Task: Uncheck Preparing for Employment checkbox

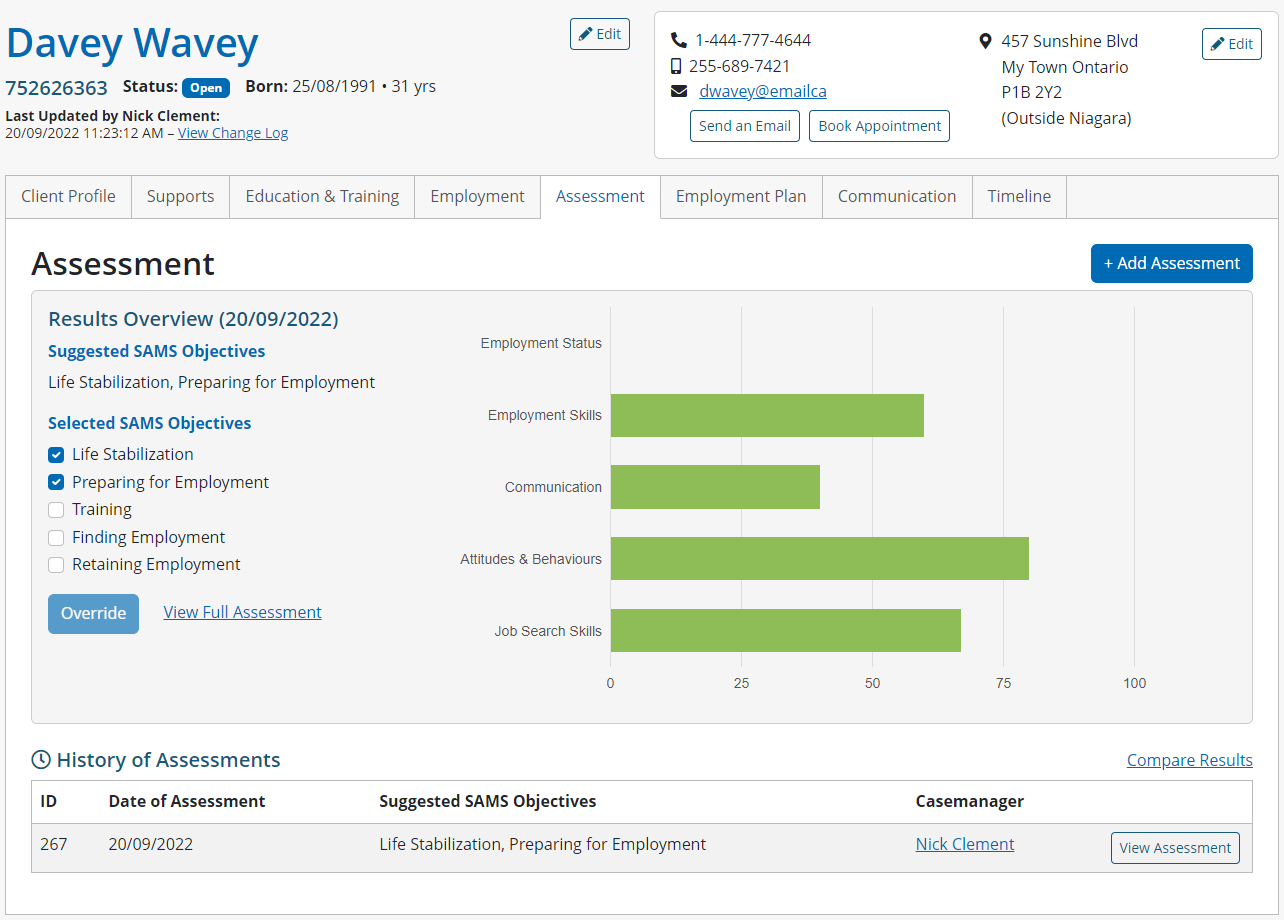Action: tap(57, 482)
